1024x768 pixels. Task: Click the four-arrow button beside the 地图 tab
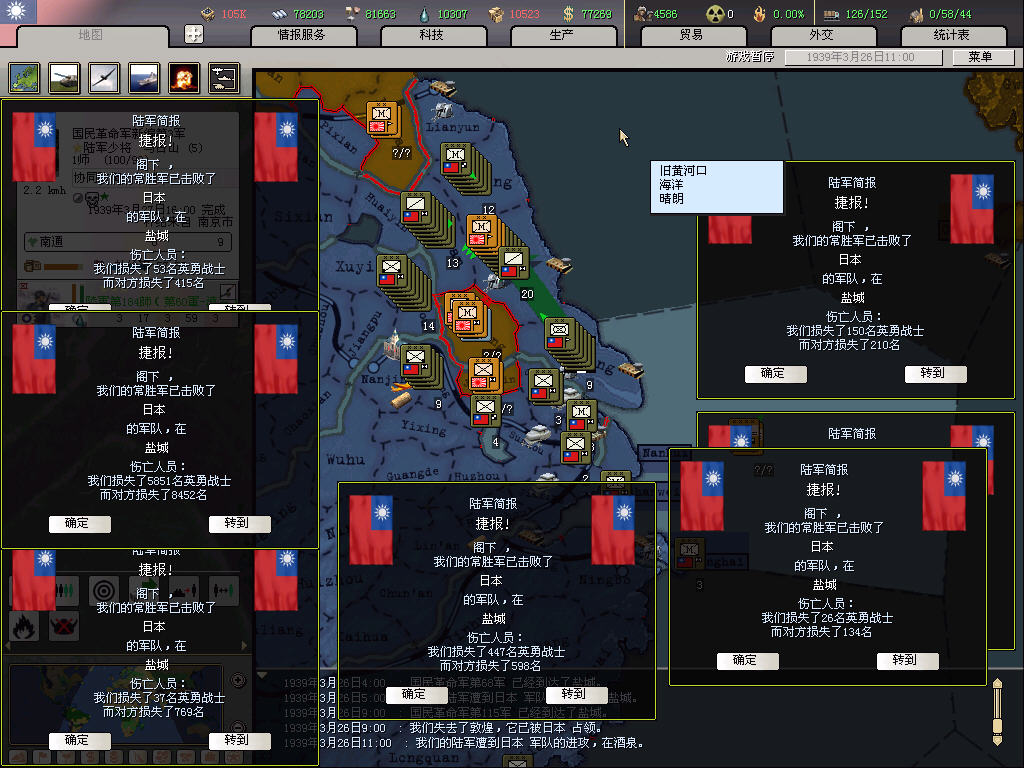pos(194,34)
